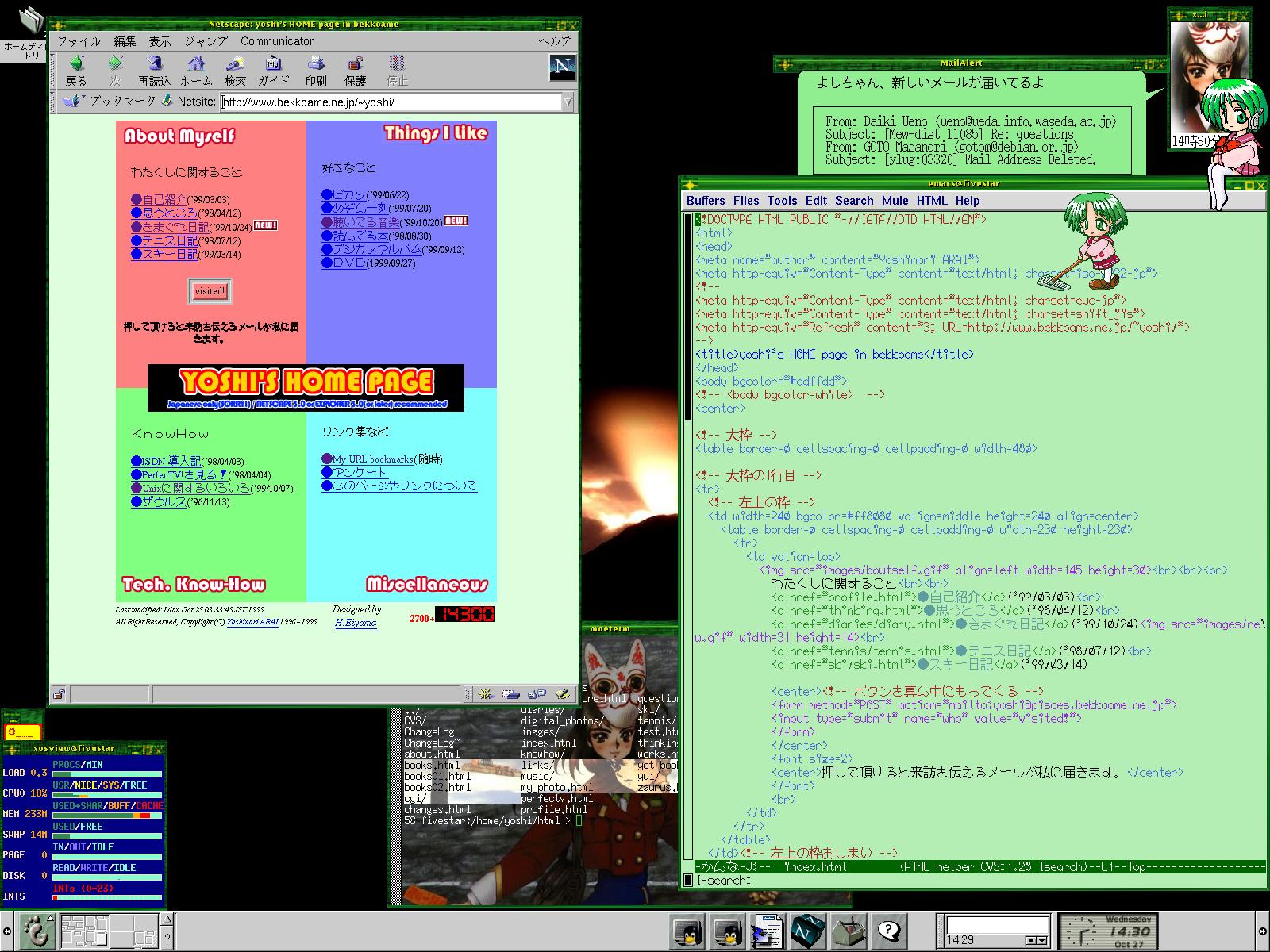Image resolution: width=1270 pixels, height=952 pixels.
Task: Click the 次 forward arrow in Netscape
Action: click(x=116, y=71)
